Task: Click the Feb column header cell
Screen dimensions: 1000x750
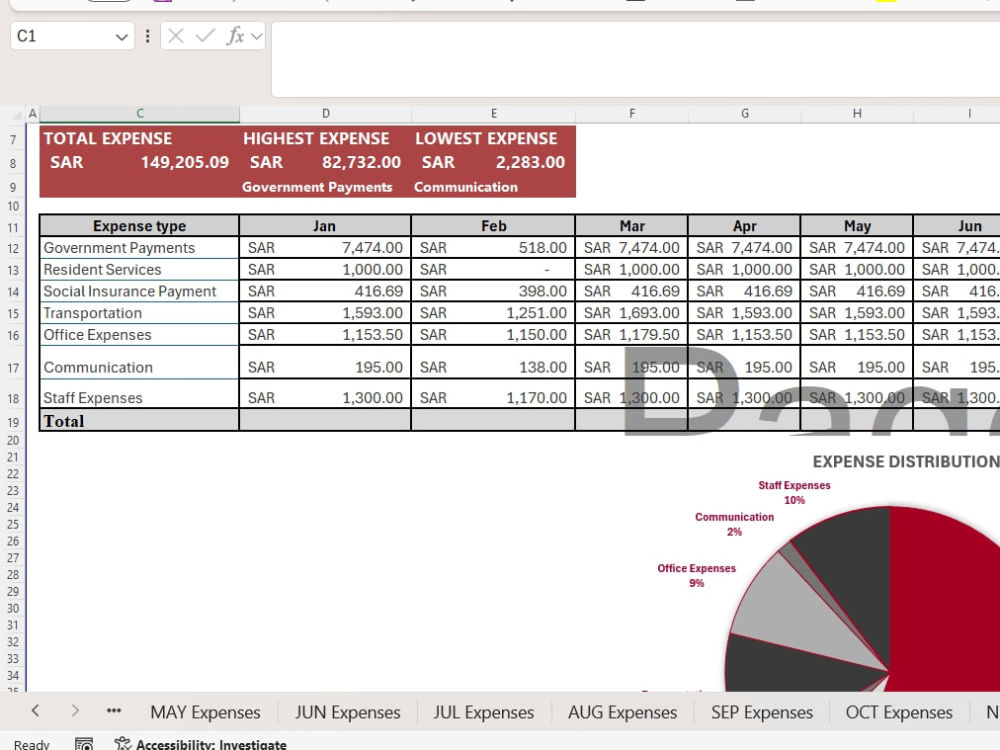Action: 494,226
